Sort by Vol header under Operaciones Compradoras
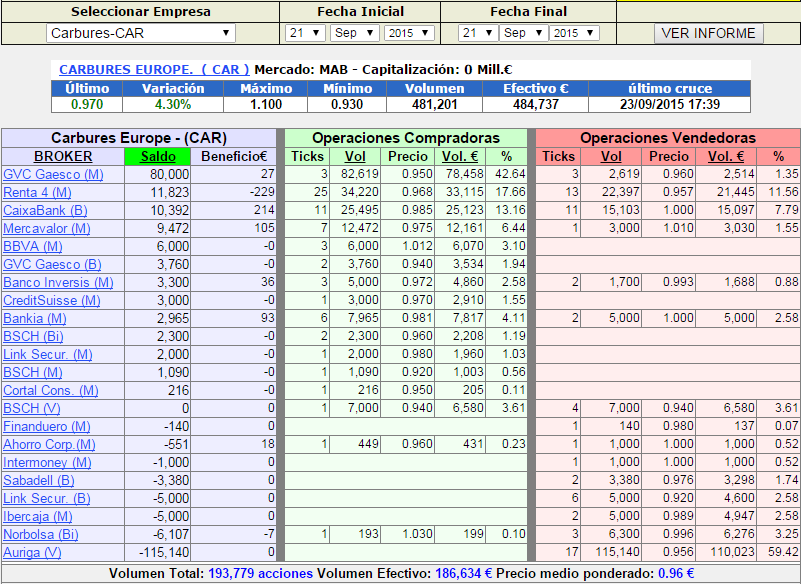Screen dimensions: 801x584 tap(355, 156)
